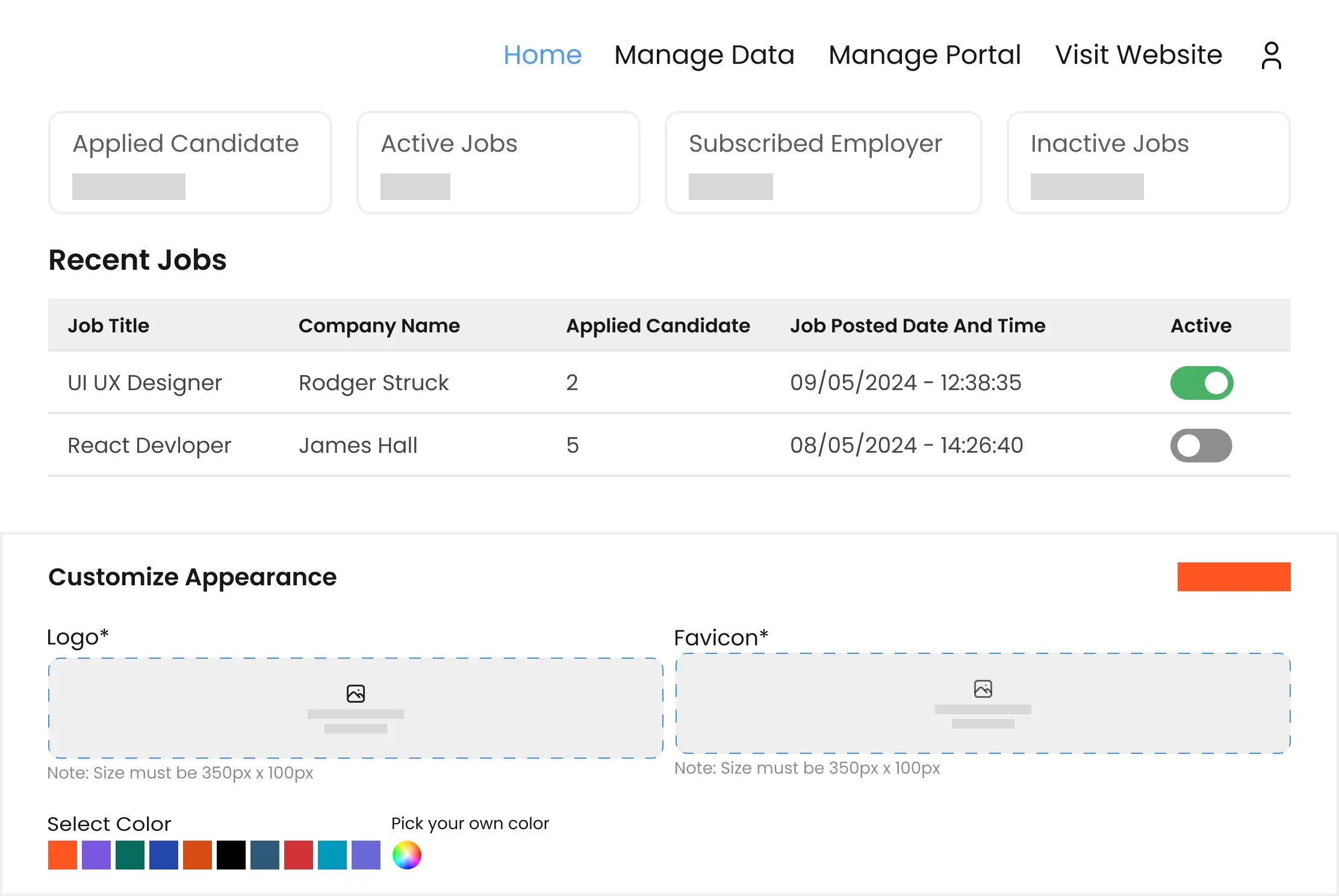Select the purple color swatch

coord(96,855)
